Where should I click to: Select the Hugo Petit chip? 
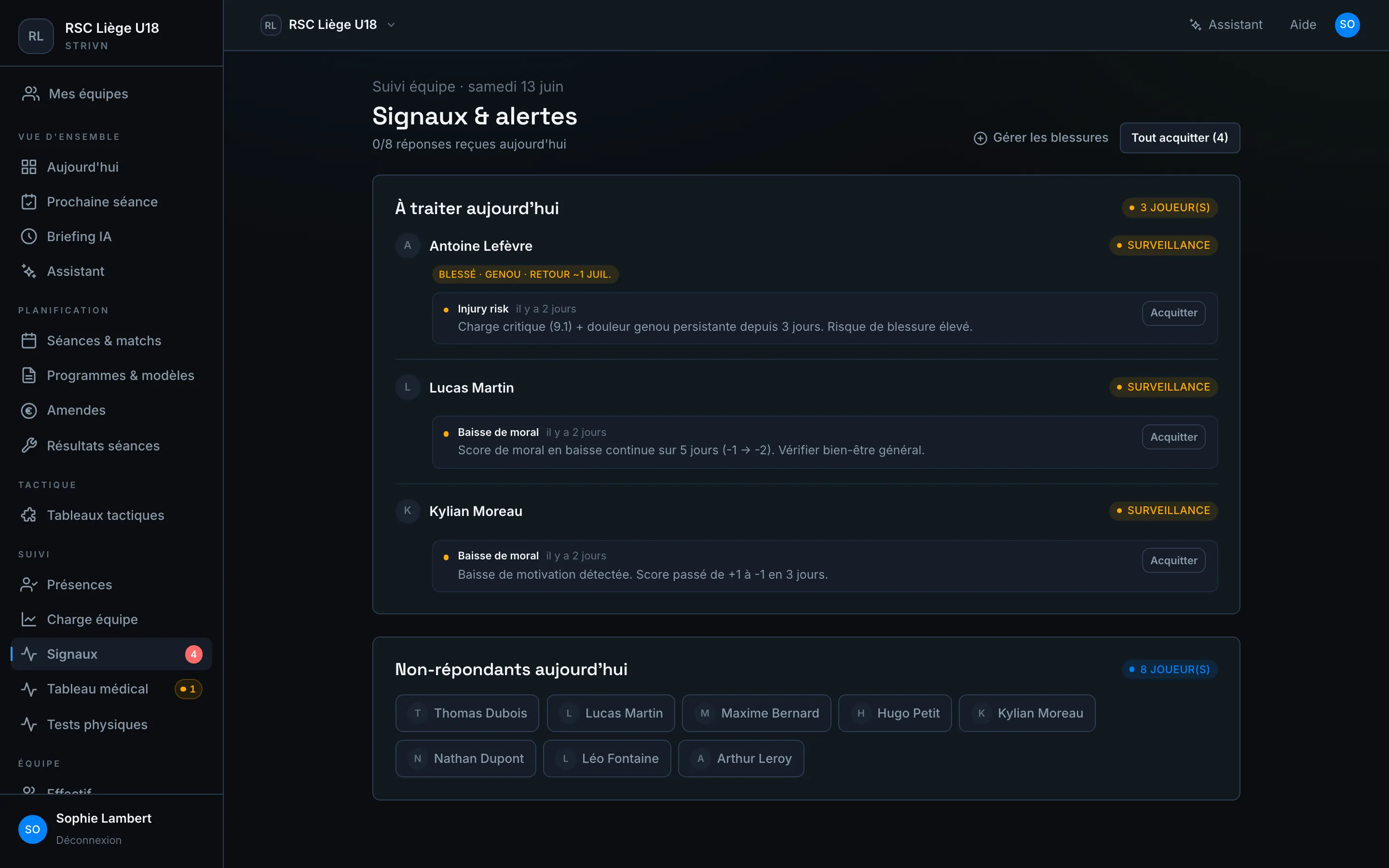click(x=895, y=713)
